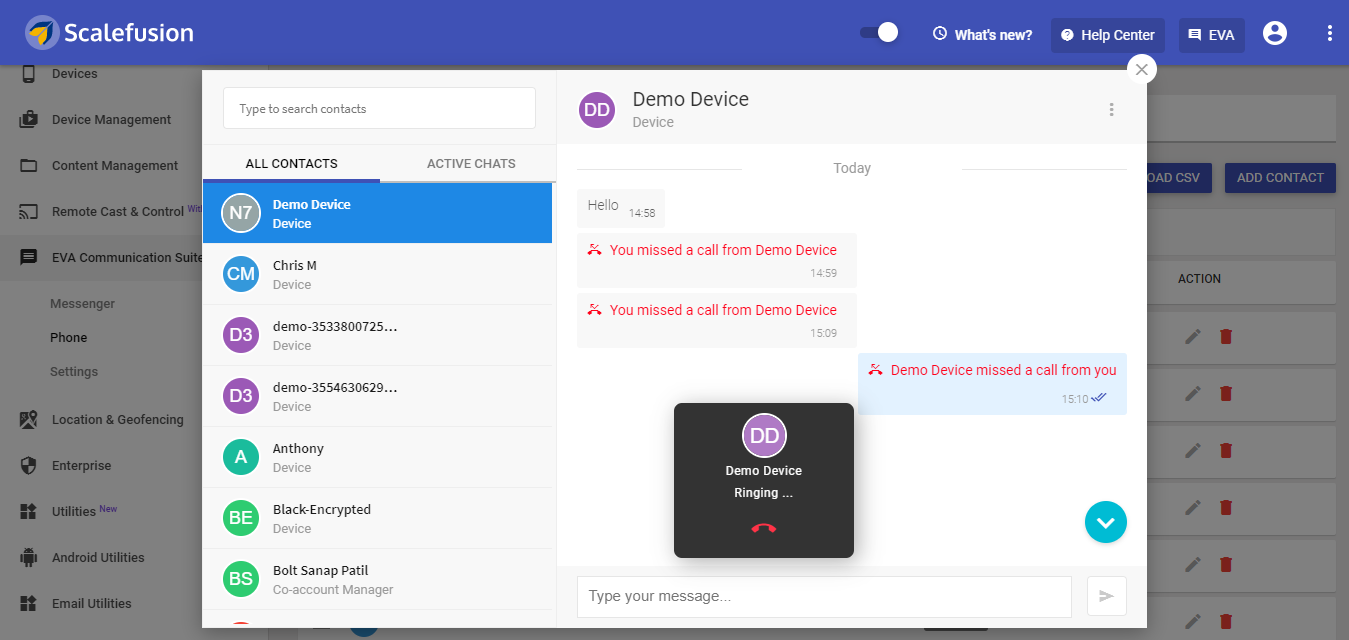Open Enterprise section
The height and width of the screenshot is (640, 1349).
click(x=81, y=465)
